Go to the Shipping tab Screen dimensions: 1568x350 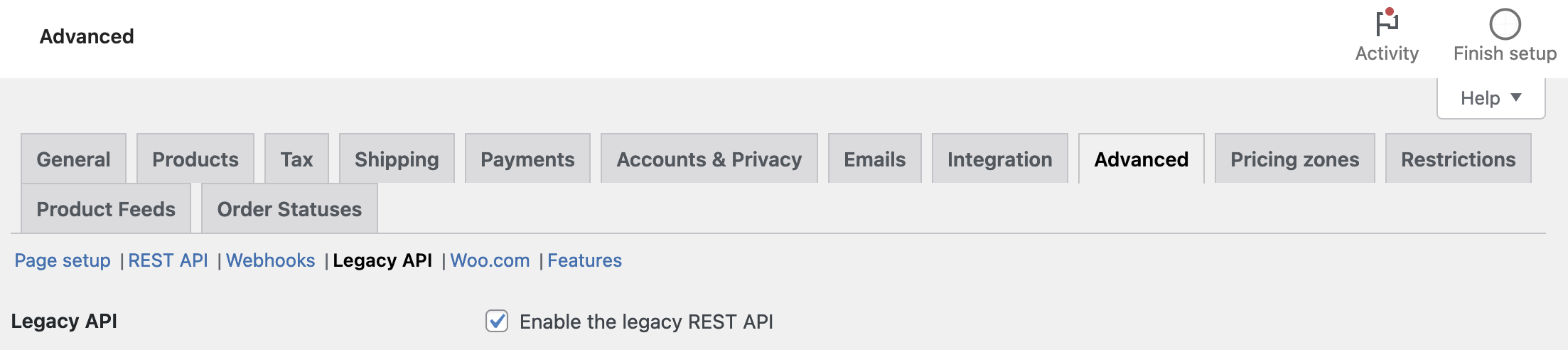click(x=397, y=159)
